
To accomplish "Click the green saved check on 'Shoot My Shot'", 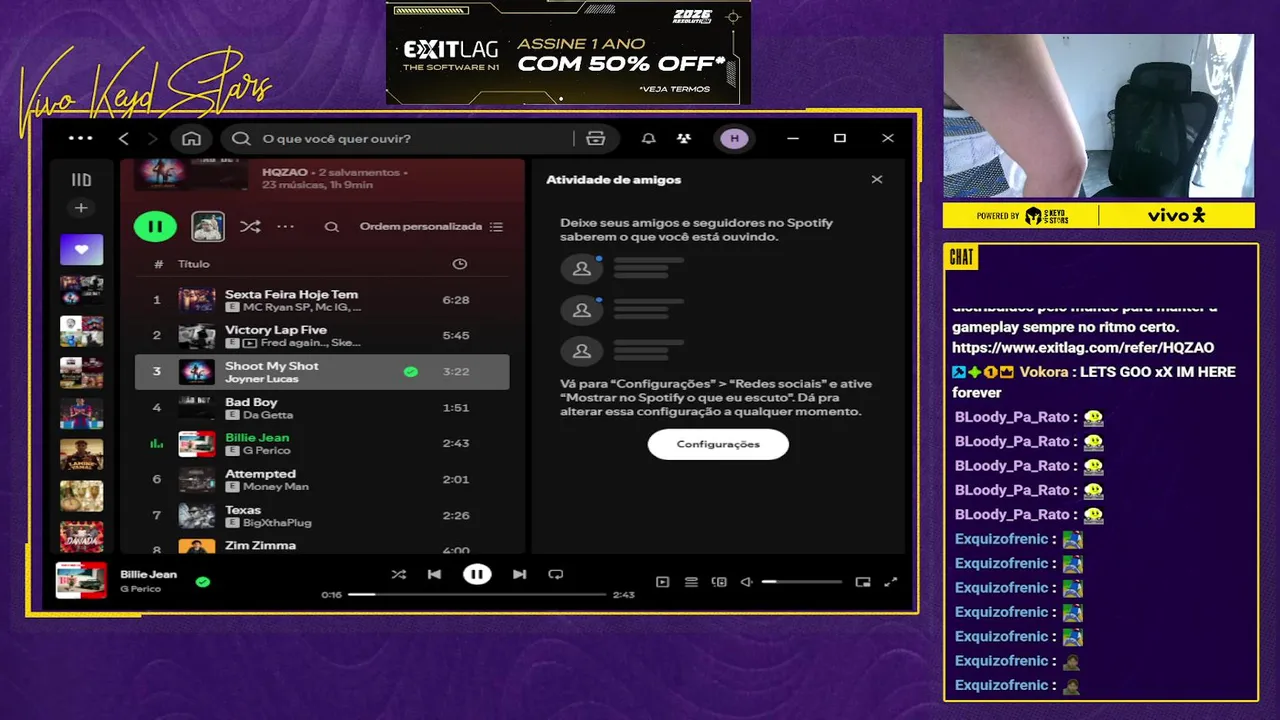I will pyautogui.click(x=410, y=372).
